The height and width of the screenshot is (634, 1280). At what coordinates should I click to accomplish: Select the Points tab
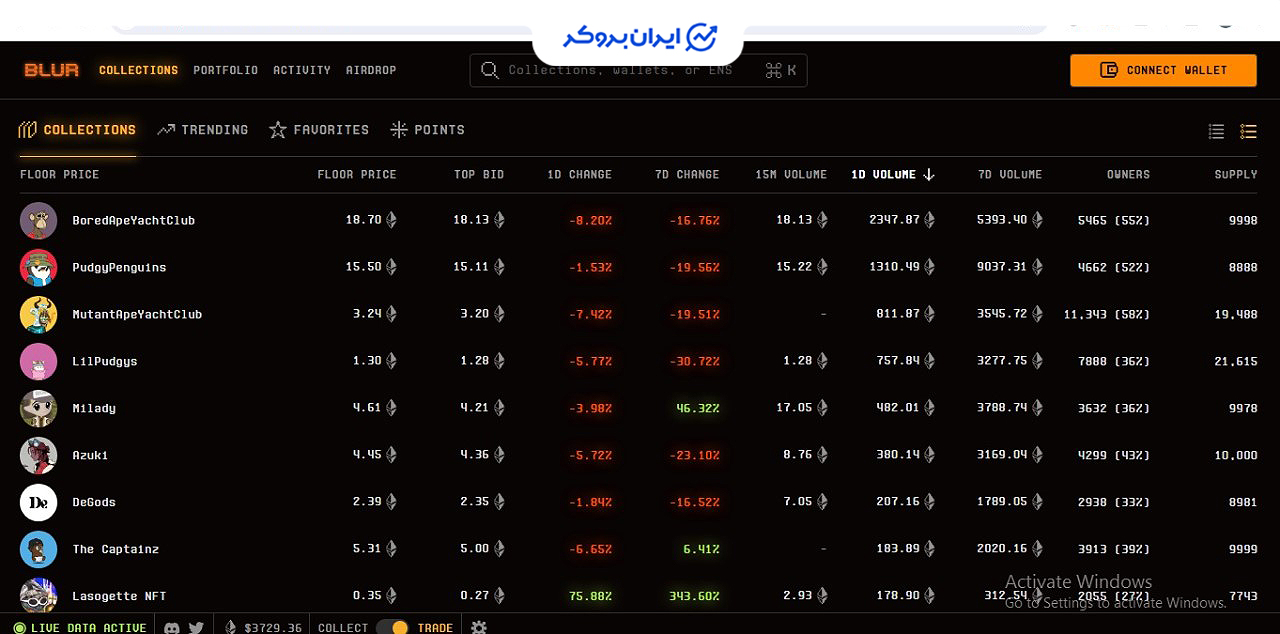[427, 130]
